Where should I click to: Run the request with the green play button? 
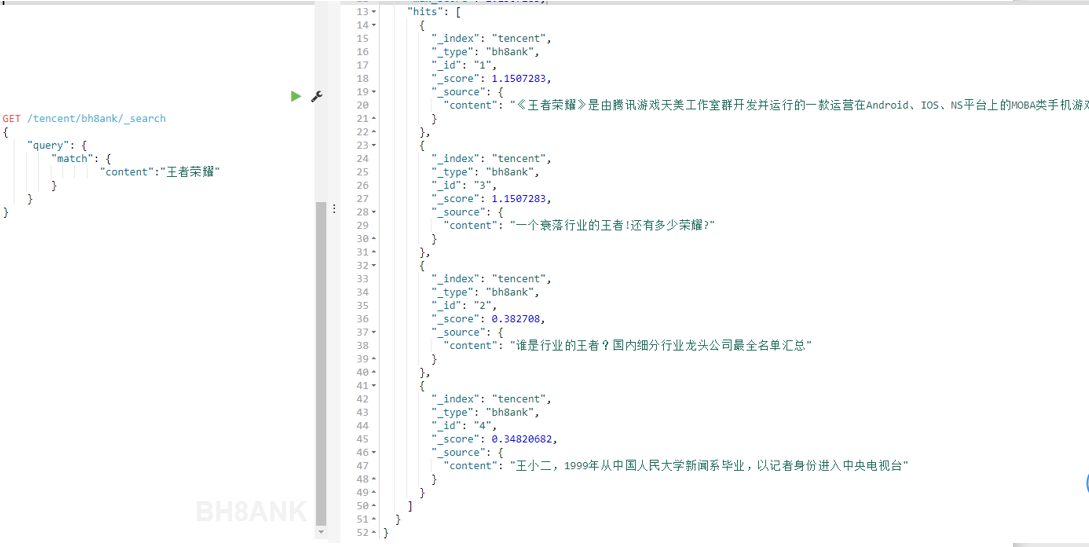(x=296, y=96)
